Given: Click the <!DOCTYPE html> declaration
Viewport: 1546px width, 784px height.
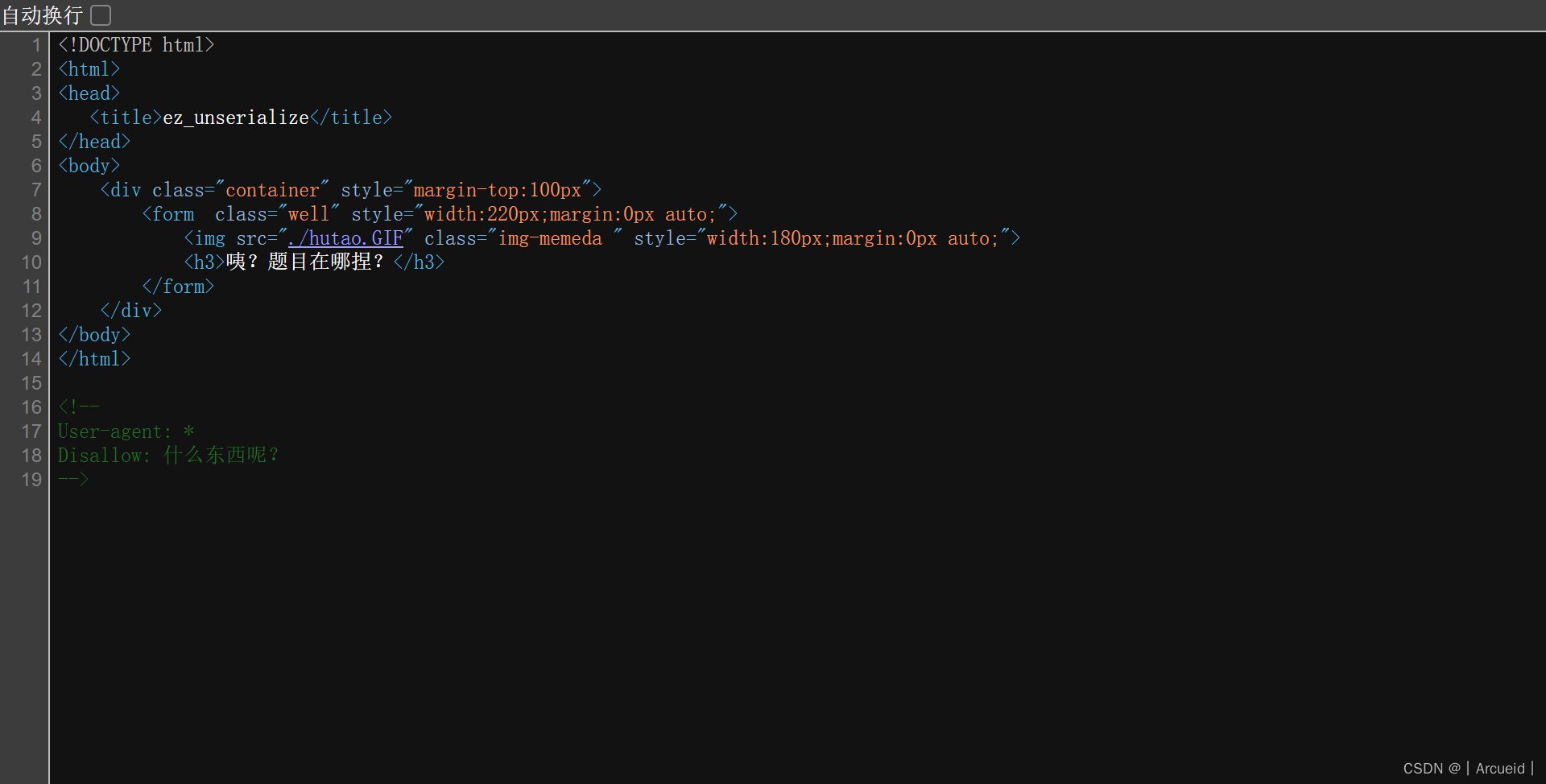Looking at the screenshot, I should pyautogui.click(x=136, y=45).
